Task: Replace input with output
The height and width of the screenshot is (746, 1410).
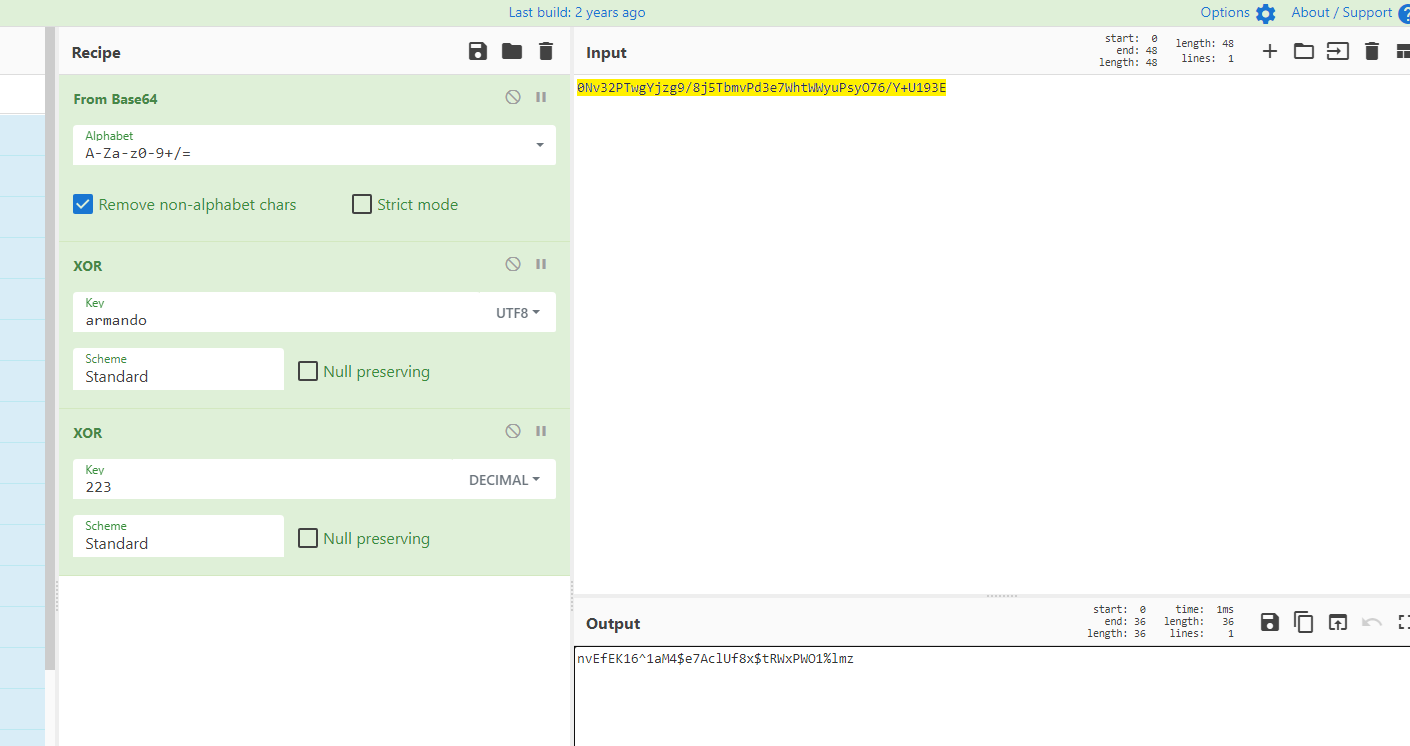Action: click(x=1338, y=623)
